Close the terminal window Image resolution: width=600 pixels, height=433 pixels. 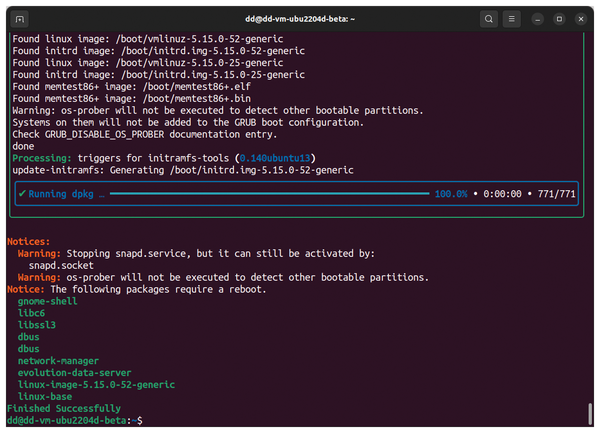pos(581,19)
